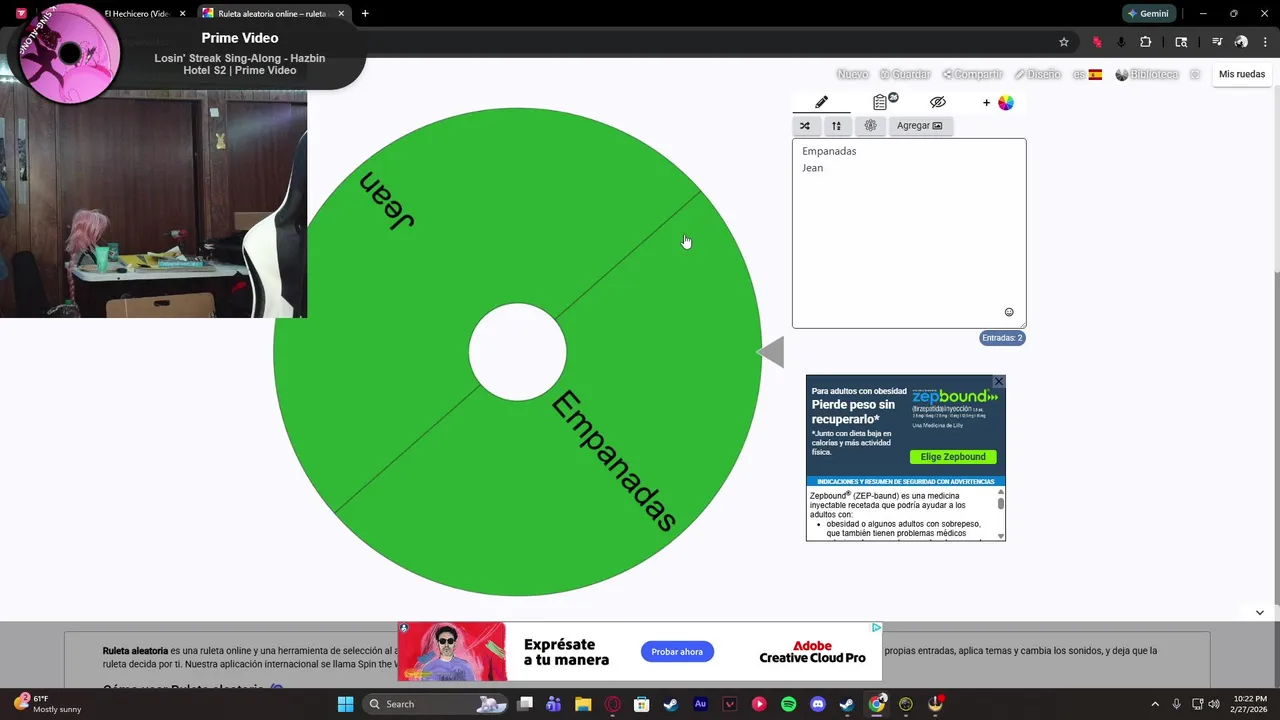Click the Agregar image button
Screen dimensions: 1280x720
(x=920, y=126)
